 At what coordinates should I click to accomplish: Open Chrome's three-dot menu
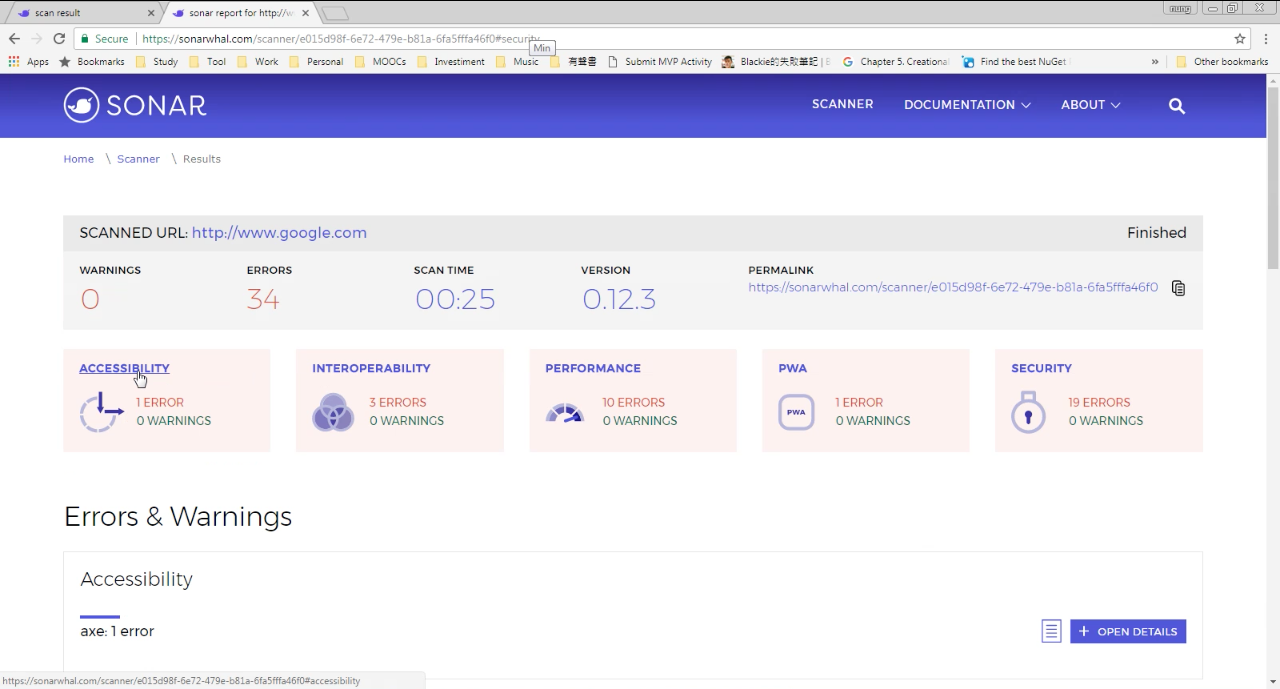tap(1266, 39)
